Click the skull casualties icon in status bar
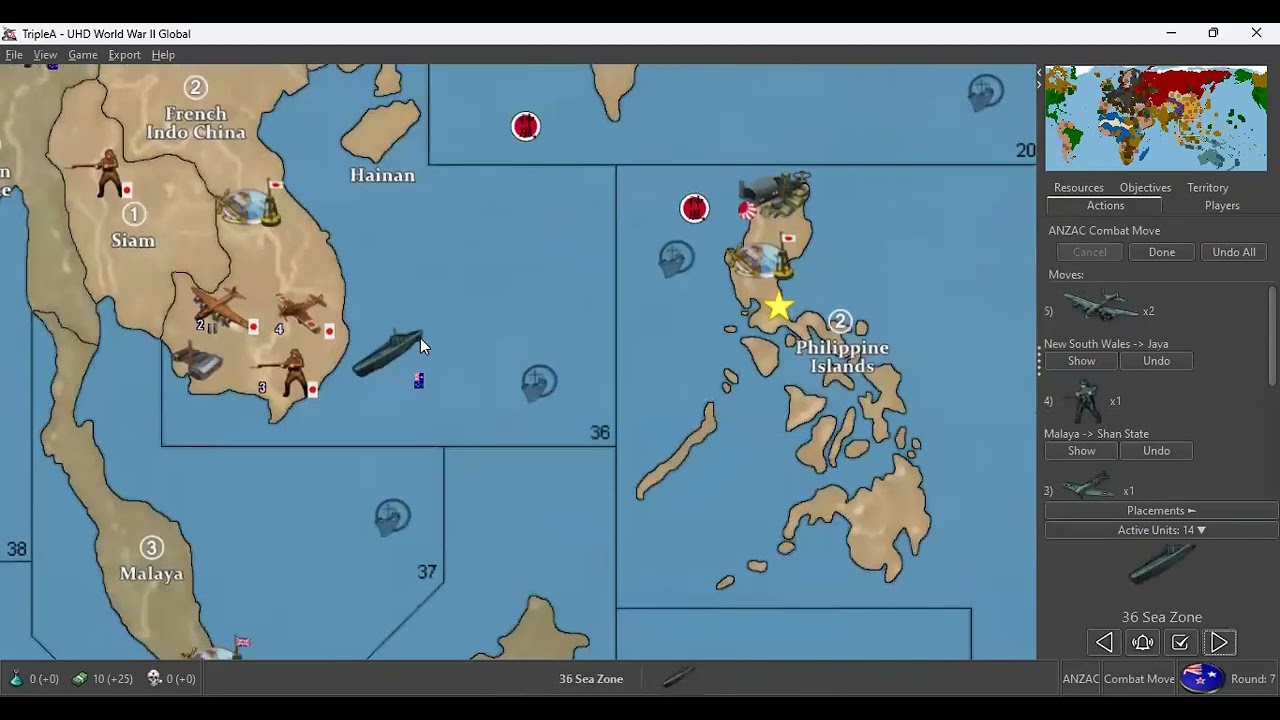 tap(154, 678)
